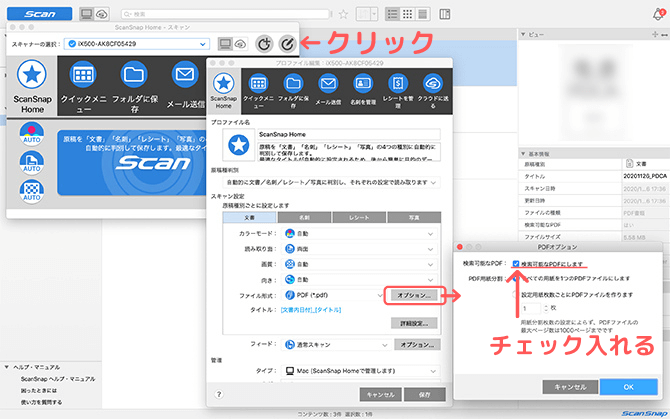The image size is (670, 419).
Task: Open ScanSnap ヘルプ・マニュアル item
Action: [58, 379]
